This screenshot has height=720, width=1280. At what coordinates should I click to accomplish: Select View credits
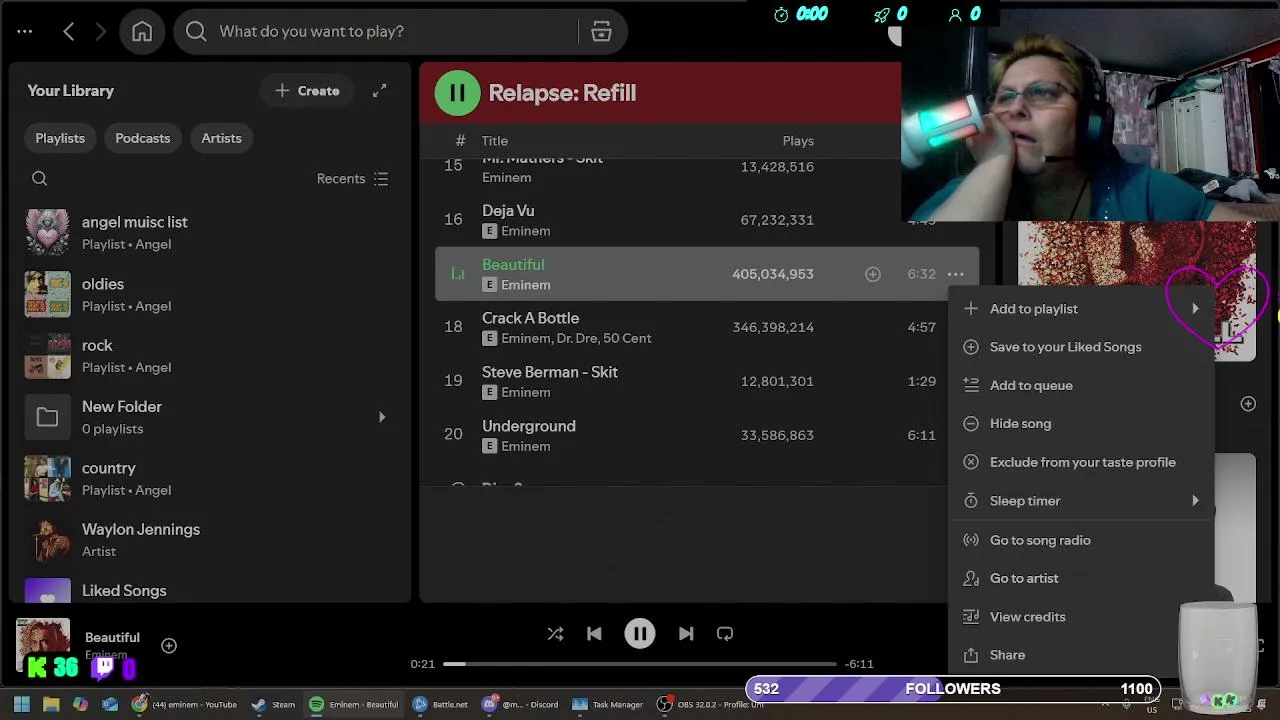(1081, 617)
